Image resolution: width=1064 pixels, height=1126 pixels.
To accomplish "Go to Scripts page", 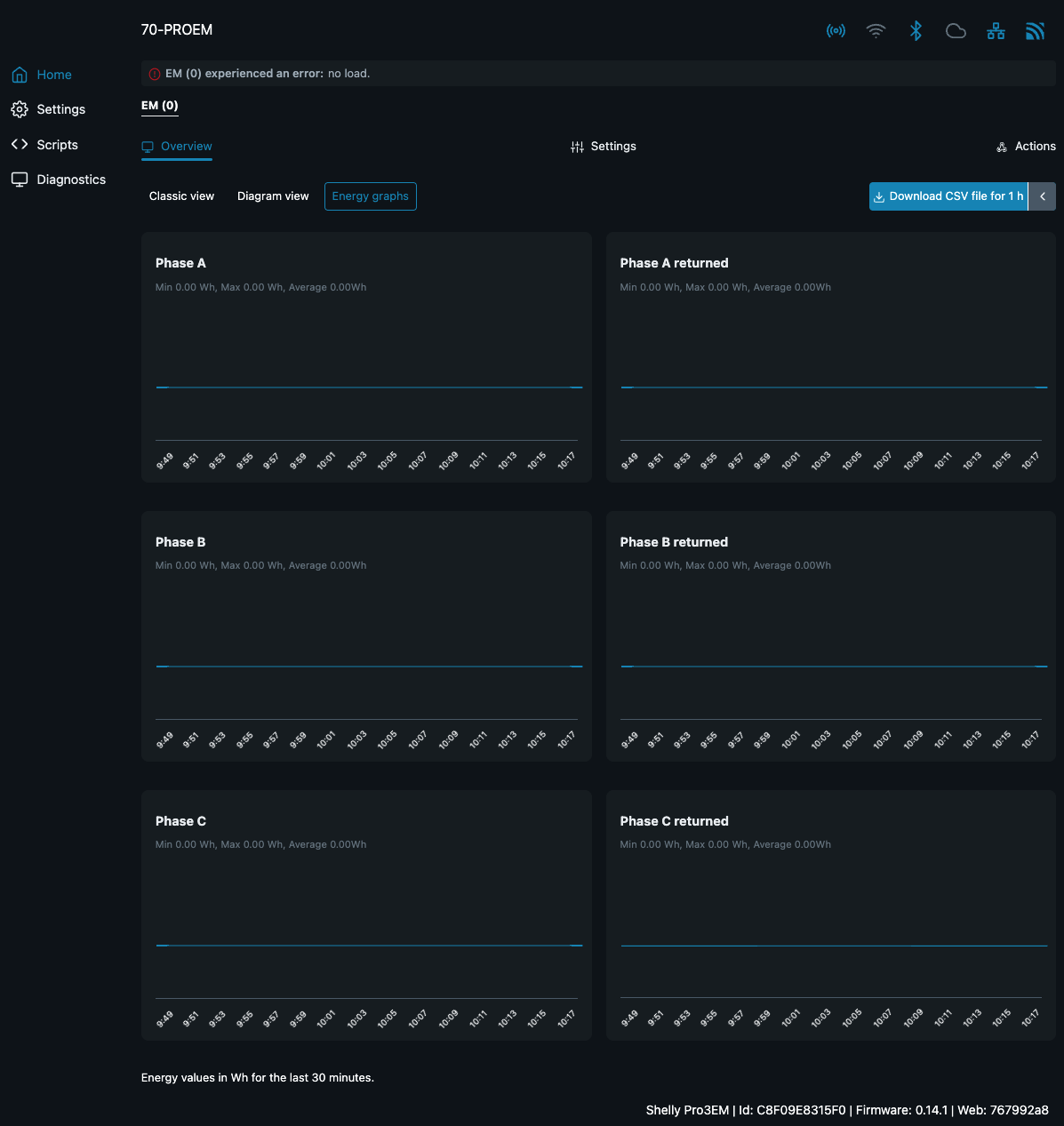I will (57, 145).
